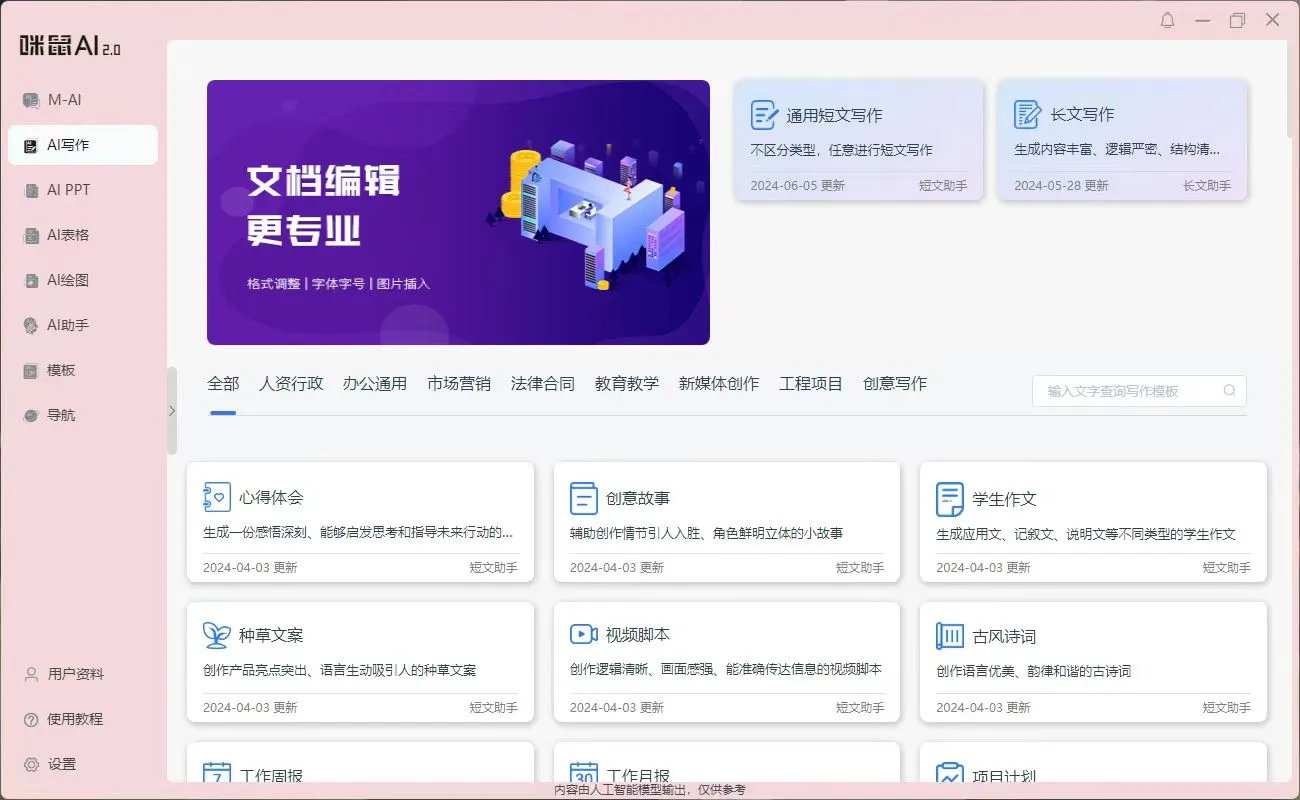Open the 创意故事 template title
The height and width of the screenshot is (800, 1300).
(638, 498)
